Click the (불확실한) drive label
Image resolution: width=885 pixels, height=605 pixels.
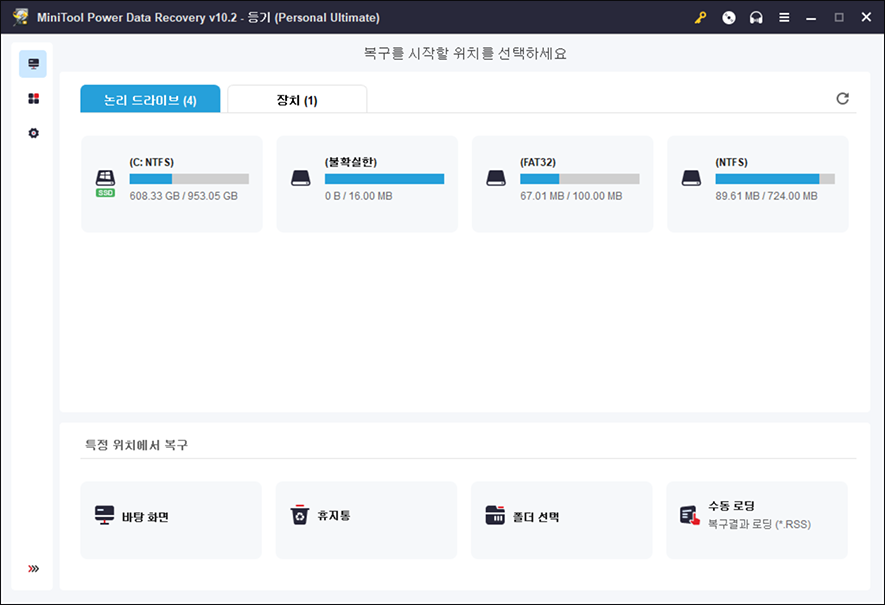[351, 163]
